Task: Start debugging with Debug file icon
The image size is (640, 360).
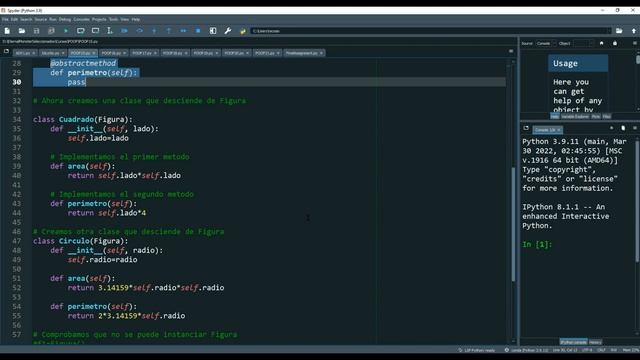Action: (124, 31)
